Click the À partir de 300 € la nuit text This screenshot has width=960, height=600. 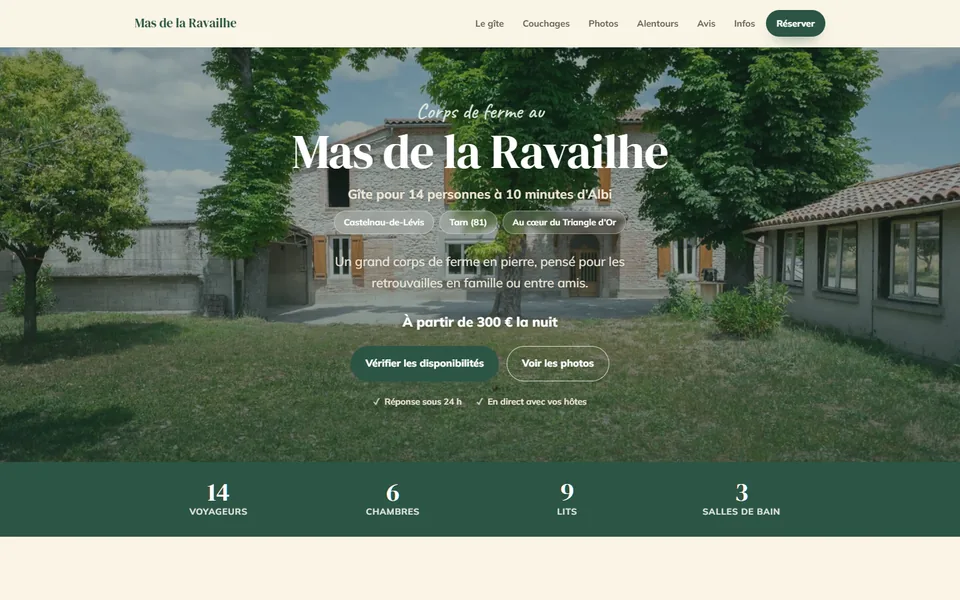point(480,322)
